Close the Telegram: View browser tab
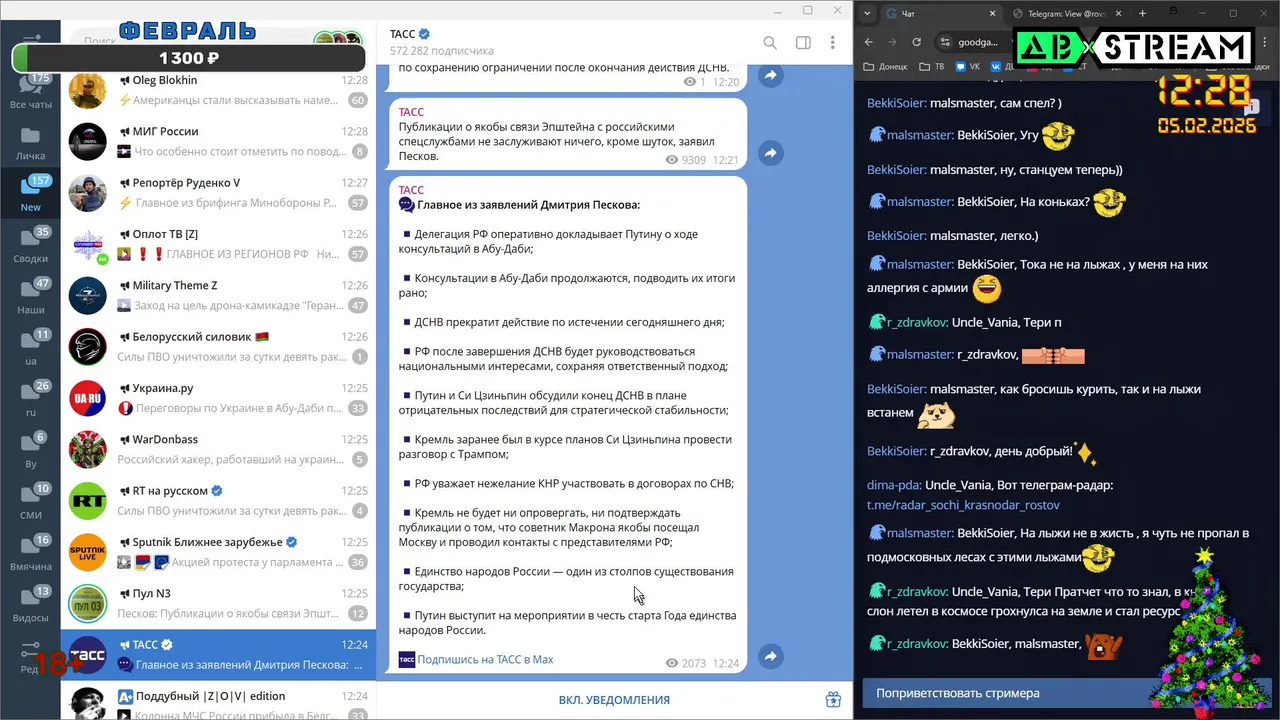This screenshot has width=1280, height=720. click(x=1117, y=13)
